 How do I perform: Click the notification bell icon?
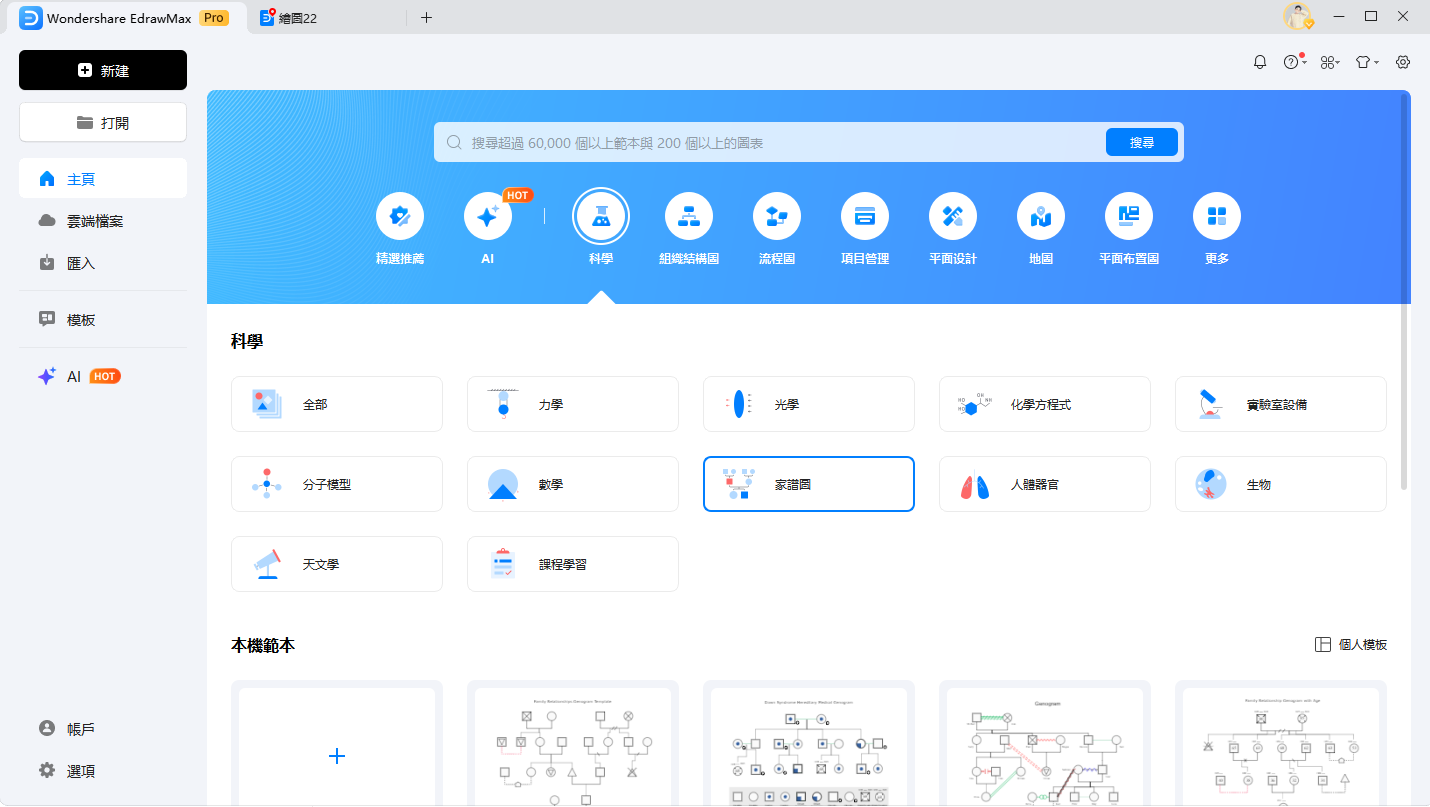coord(1260,62)
